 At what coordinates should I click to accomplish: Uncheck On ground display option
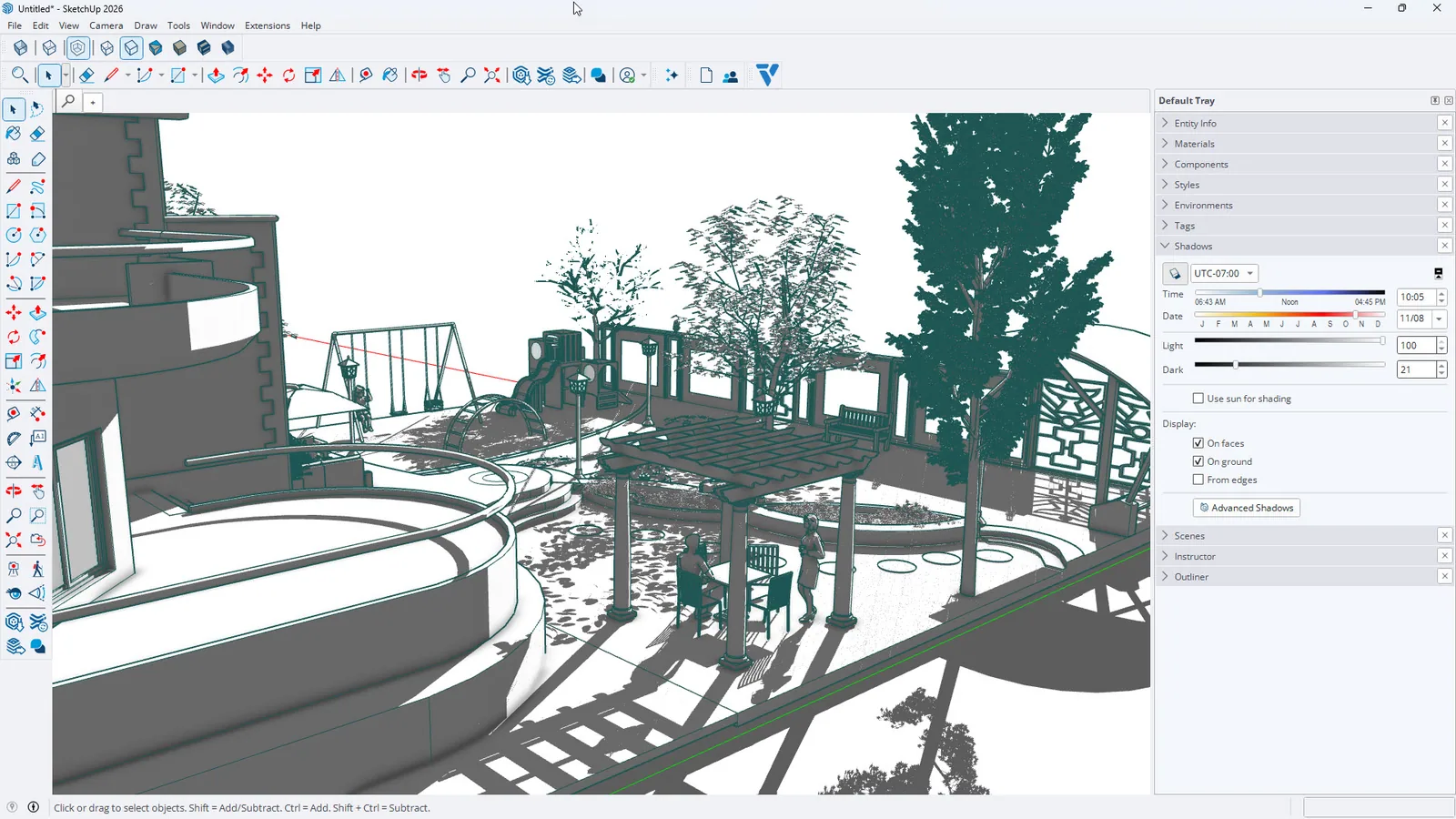(x=1198, y=461)
